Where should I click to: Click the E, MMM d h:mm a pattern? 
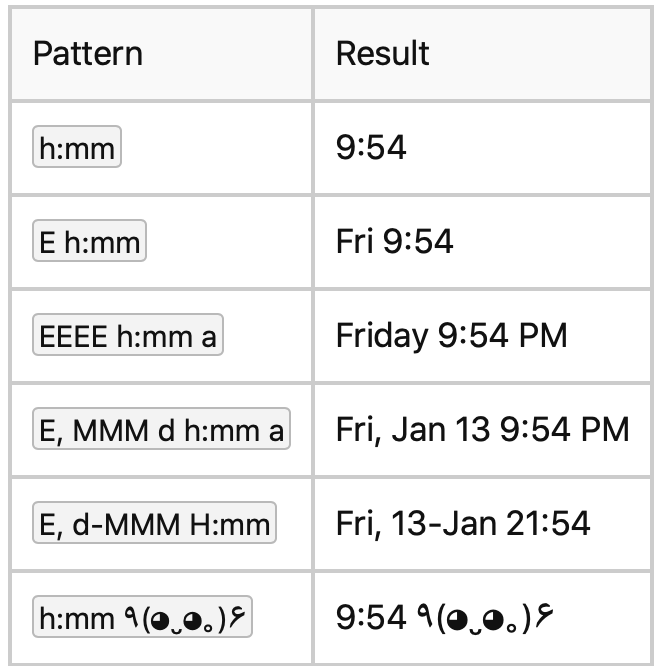tap(161, 430)
